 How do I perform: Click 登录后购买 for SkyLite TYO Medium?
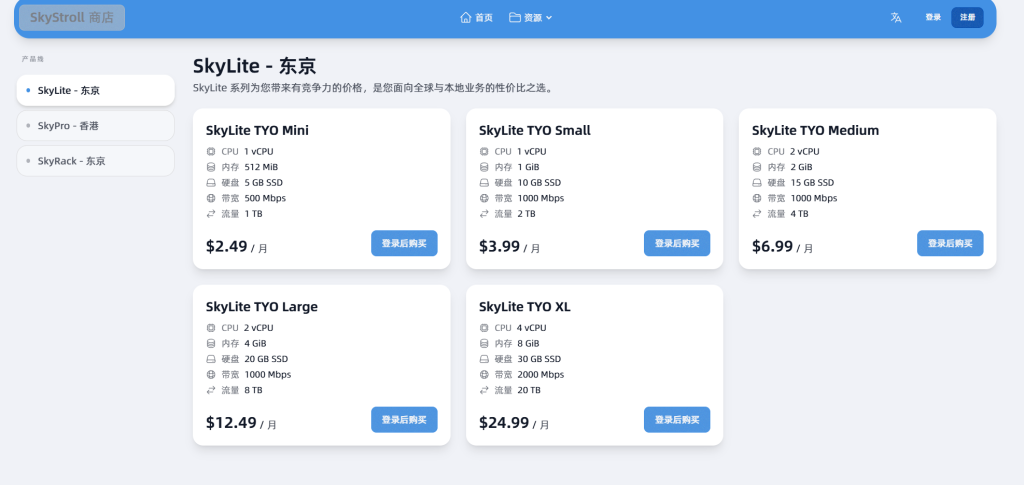click(950, 243)
